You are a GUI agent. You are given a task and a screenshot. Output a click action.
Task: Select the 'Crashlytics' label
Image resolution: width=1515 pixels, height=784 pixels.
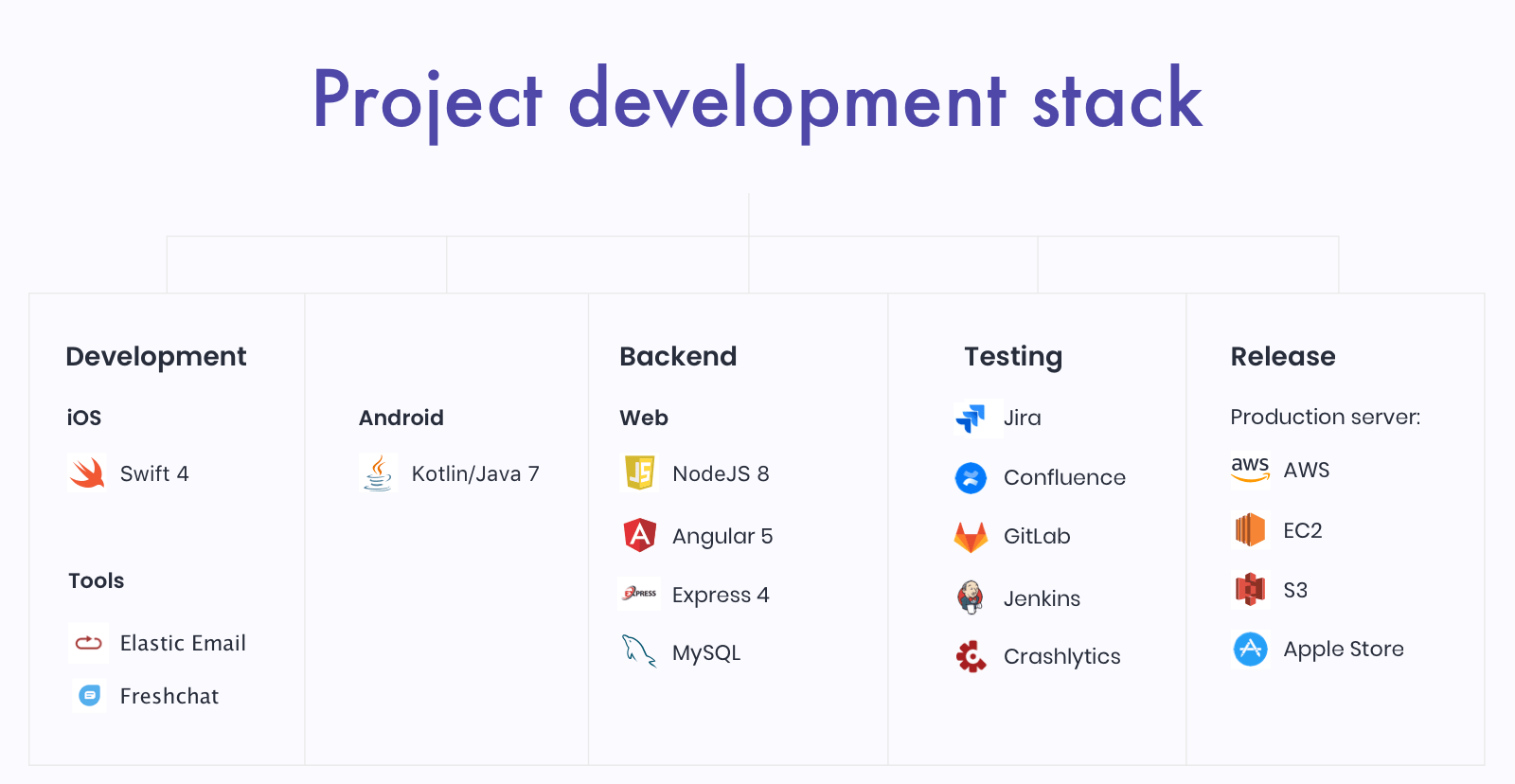[x=1061, y=656]
